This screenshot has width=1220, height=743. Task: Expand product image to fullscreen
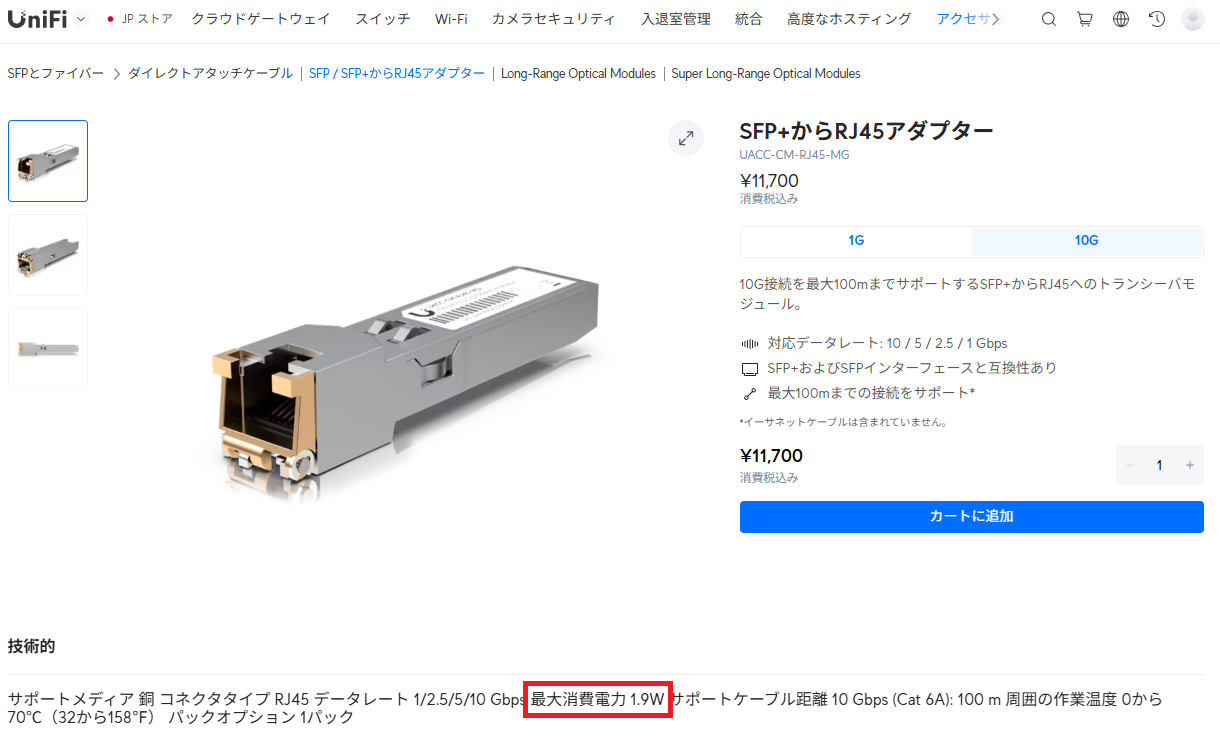pos(686,139)
